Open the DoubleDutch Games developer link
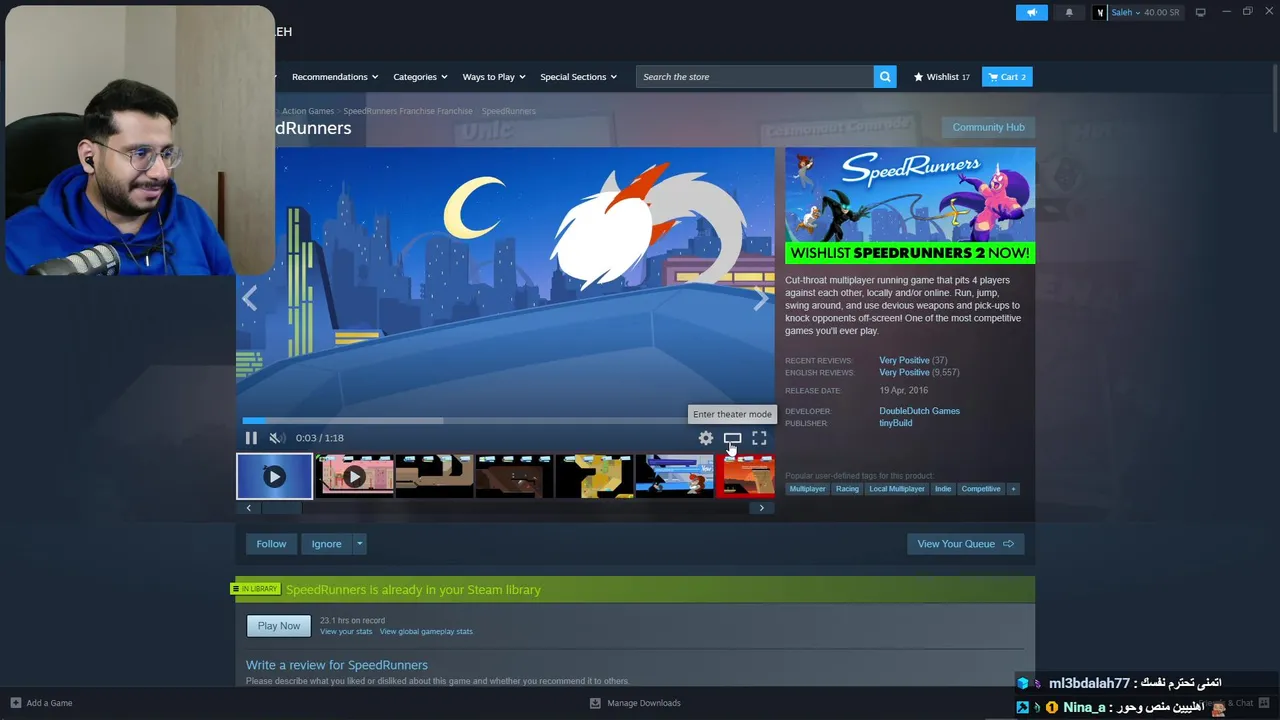The height and width of the screenshot is (720, 1280). tap(919, 411)
